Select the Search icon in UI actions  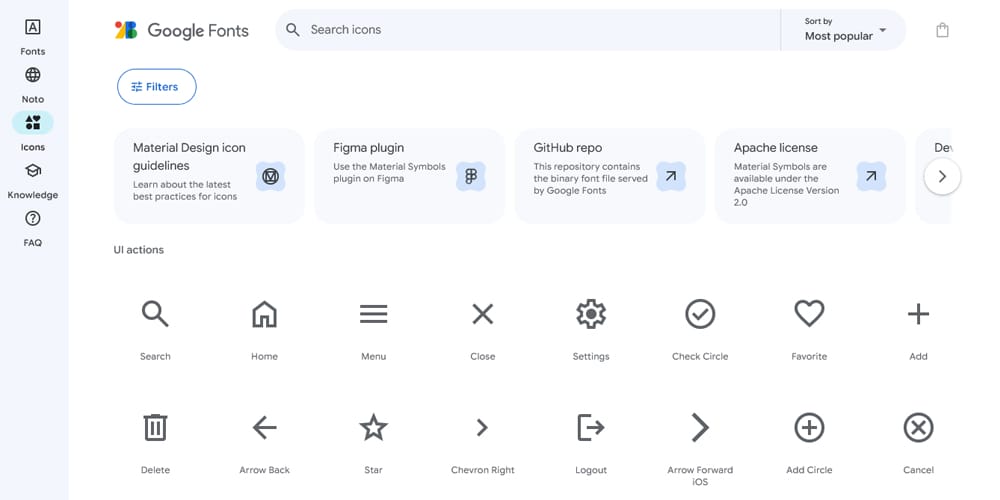[x=155, y=314]
